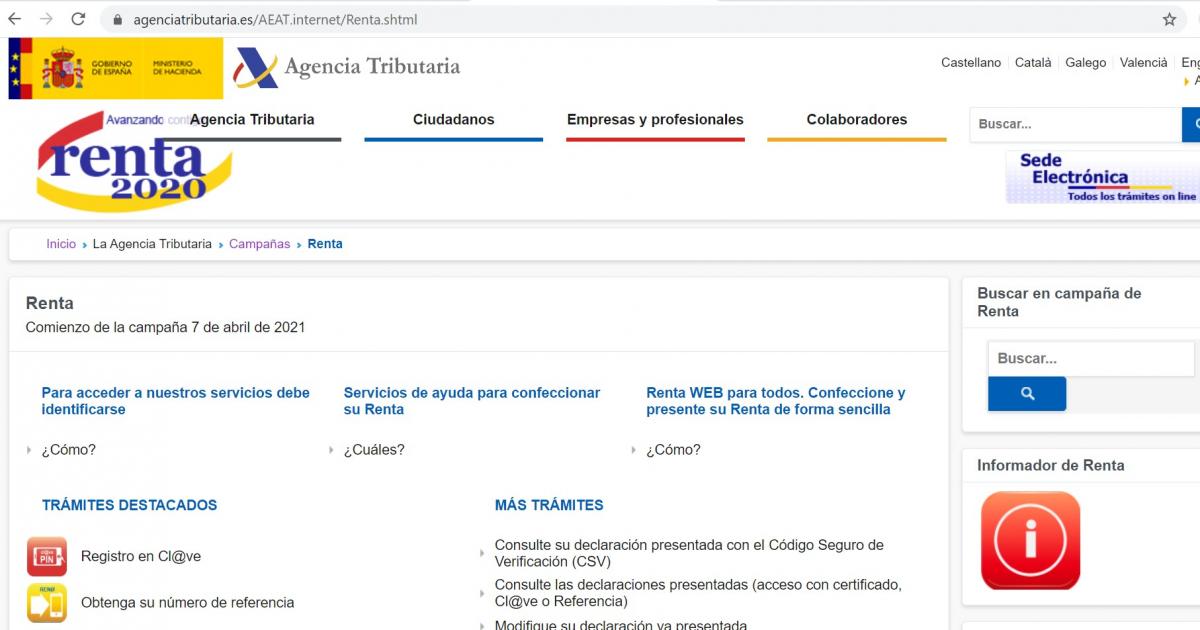1200x630 pixels.
Task: Click the Renta breadcrumb item
Action: pos(325,244)
